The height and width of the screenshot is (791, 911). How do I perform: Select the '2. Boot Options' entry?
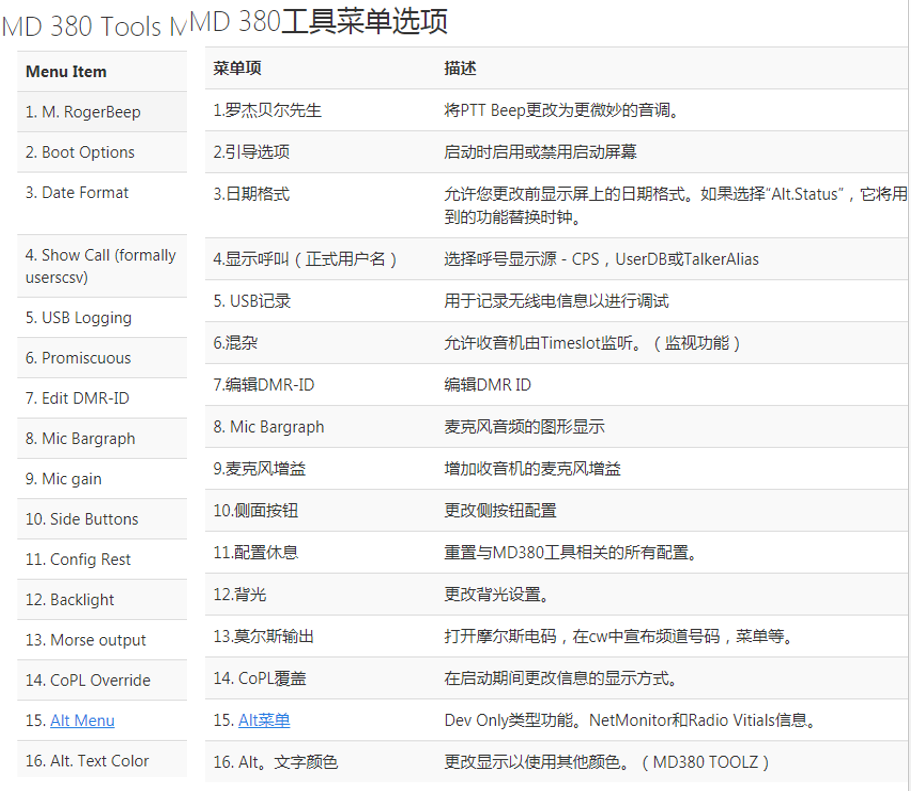(x=80, y=152)
